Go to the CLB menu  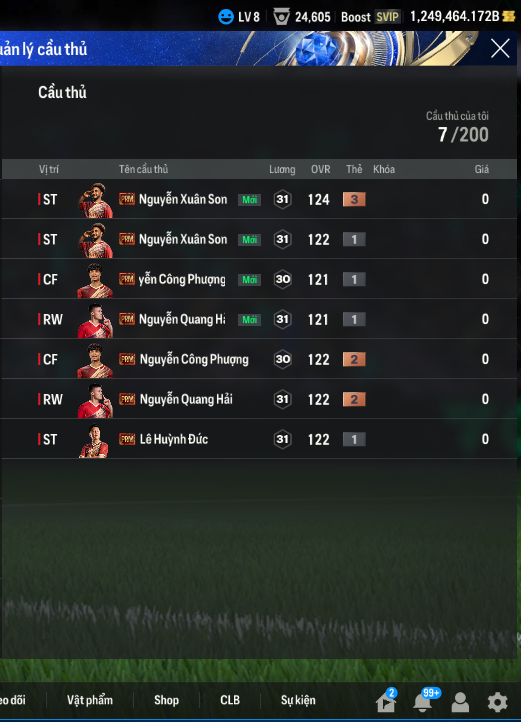pos(230,700)
